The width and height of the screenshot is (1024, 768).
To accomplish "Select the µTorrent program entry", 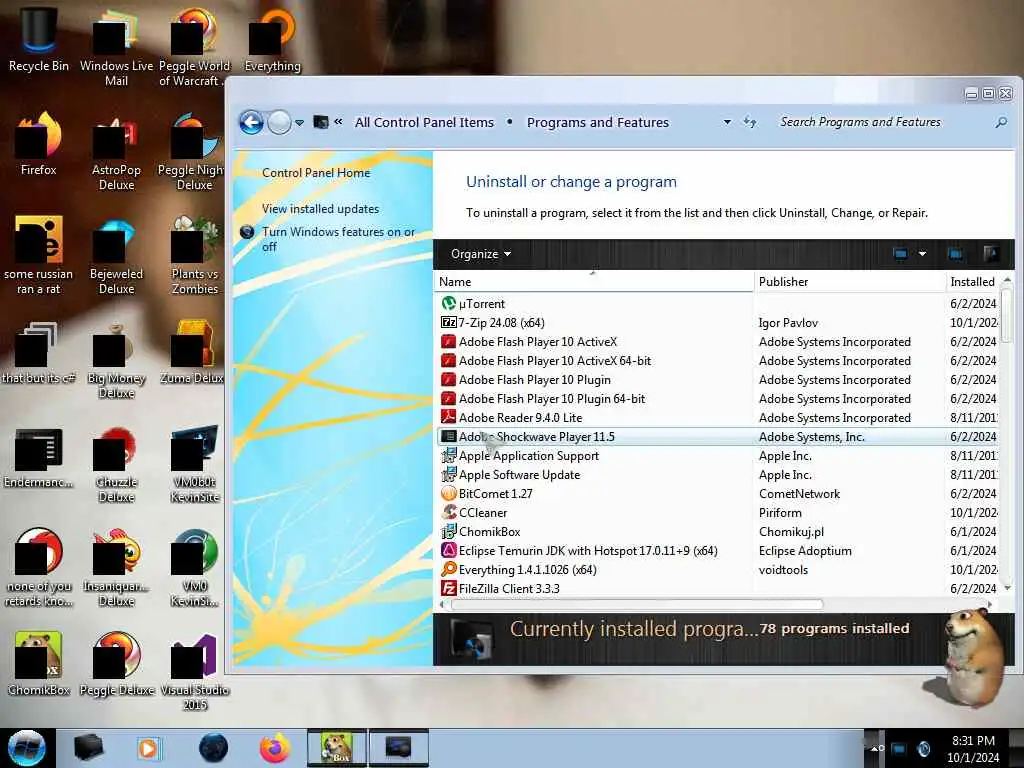I will 718,304.
